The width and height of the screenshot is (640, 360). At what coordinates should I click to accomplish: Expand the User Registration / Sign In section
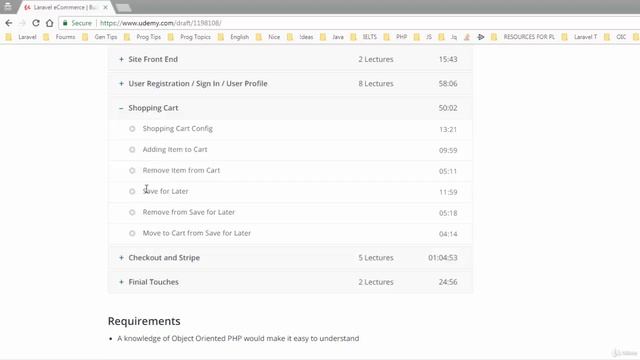point(121,84)
